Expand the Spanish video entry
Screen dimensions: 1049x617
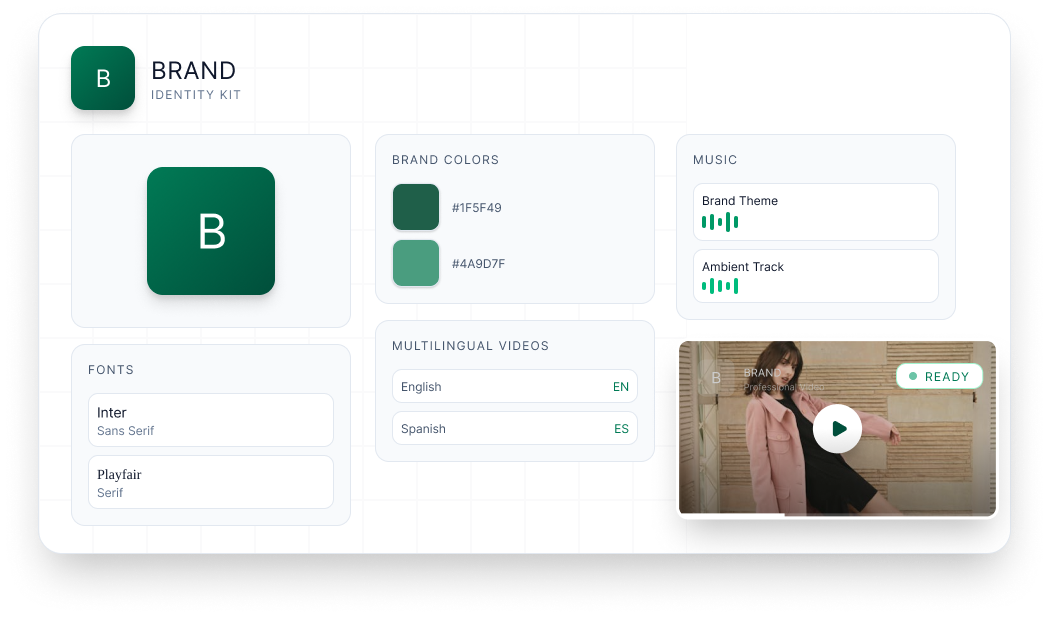click(514, 428)
